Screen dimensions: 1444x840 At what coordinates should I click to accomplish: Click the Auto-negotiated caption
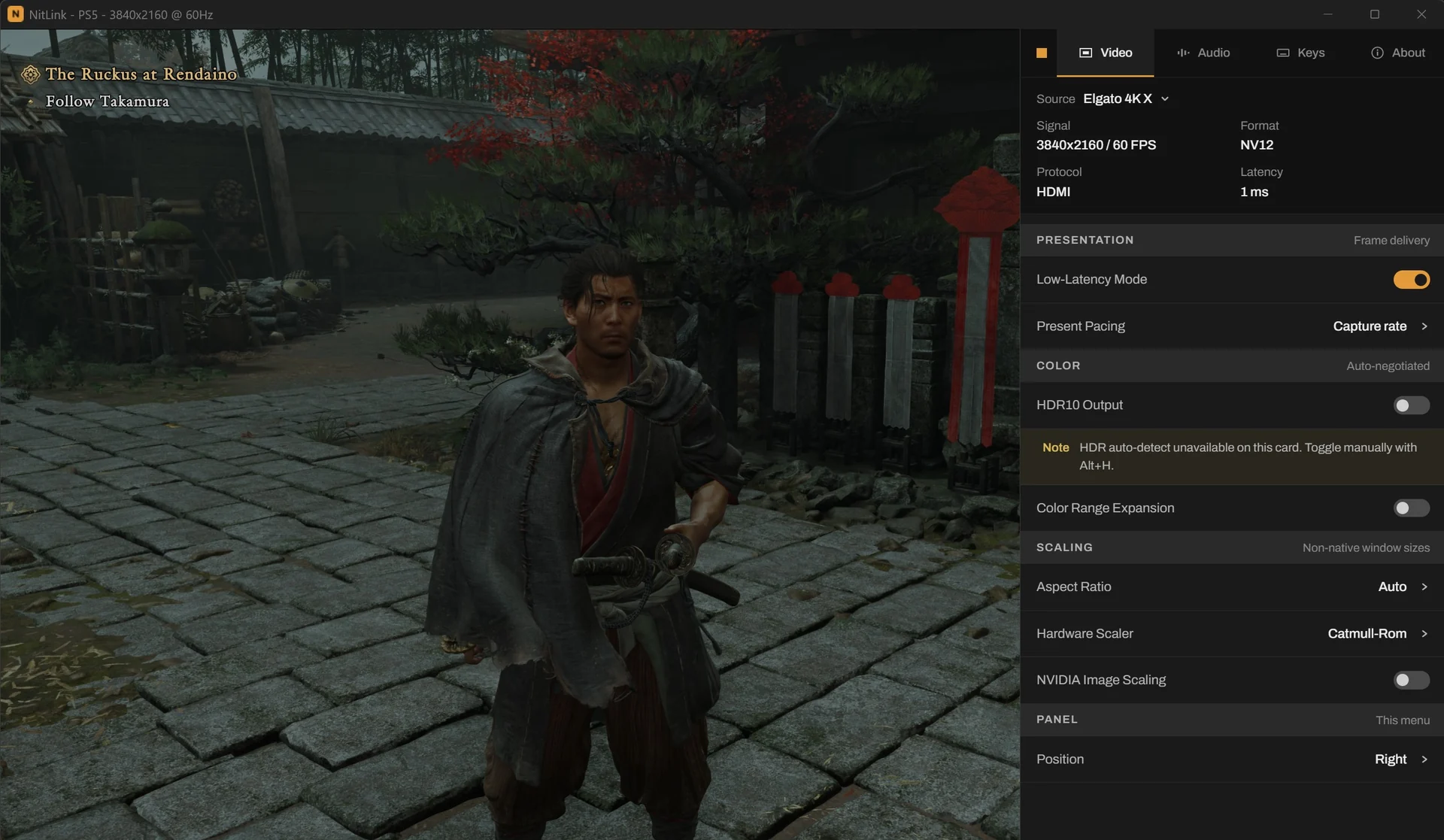[1388, 366]
